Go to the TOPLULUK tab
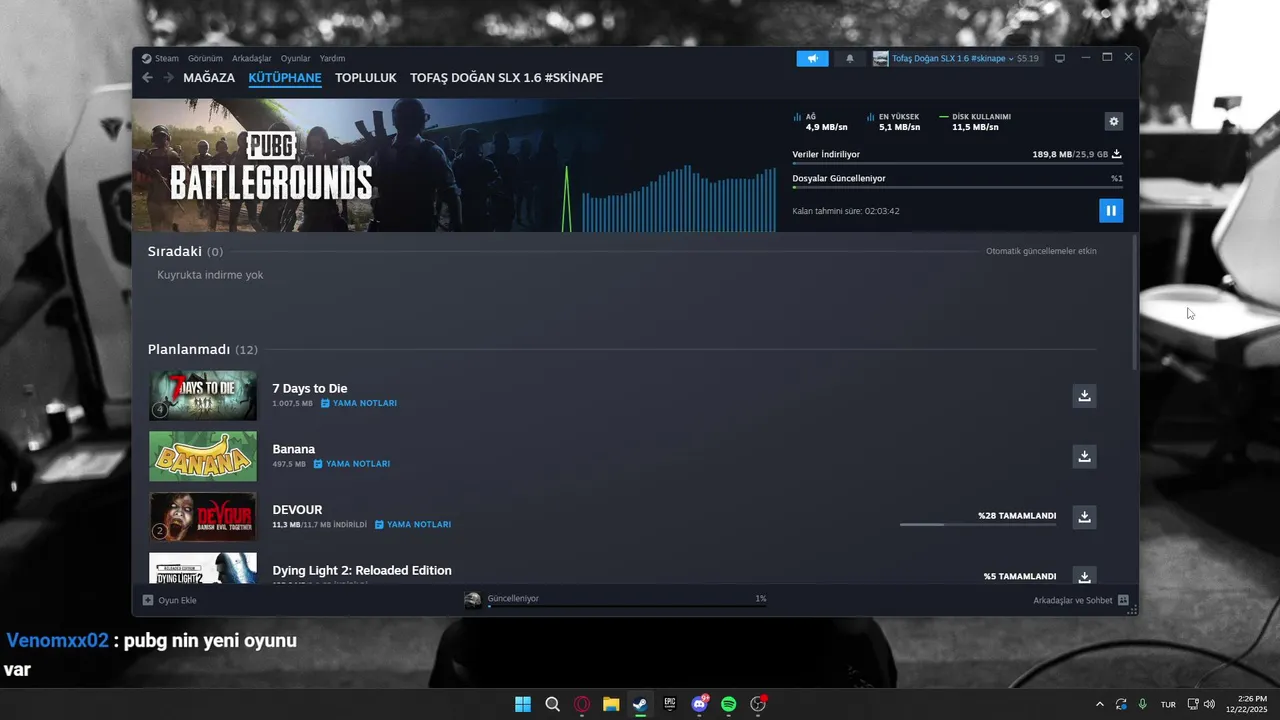The height and width of the screenshot is (720, 1280). pos(366,77)
